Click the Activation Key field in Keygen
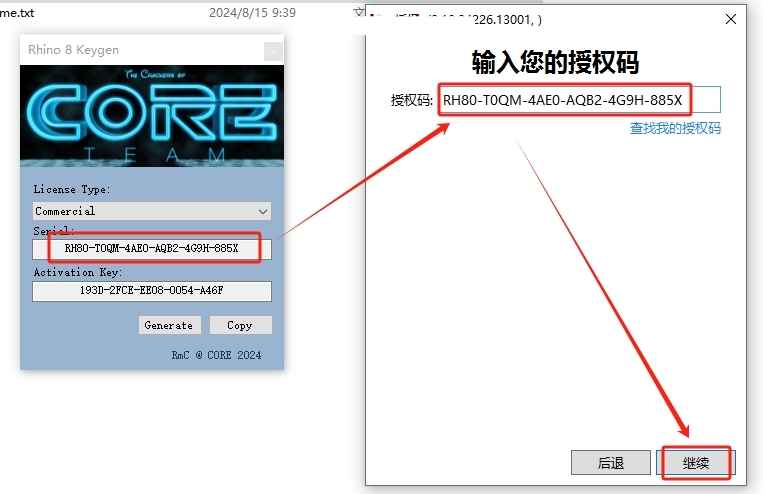The width and height of the screenshot is (763, 494). click(x=152, y=291)
